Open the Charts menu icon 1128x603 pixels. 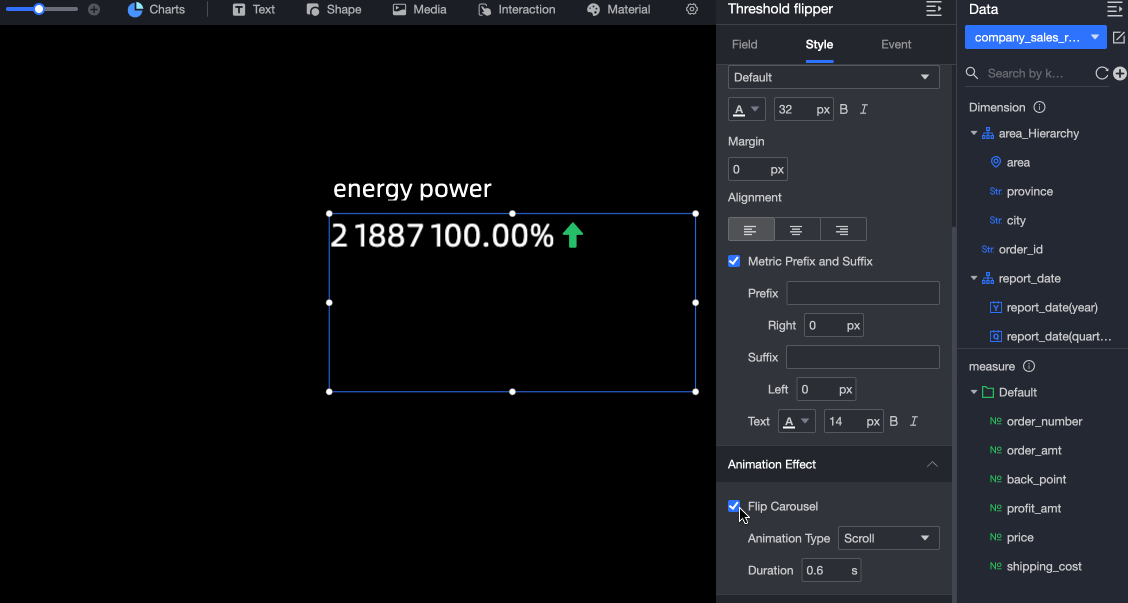[135, 9]
